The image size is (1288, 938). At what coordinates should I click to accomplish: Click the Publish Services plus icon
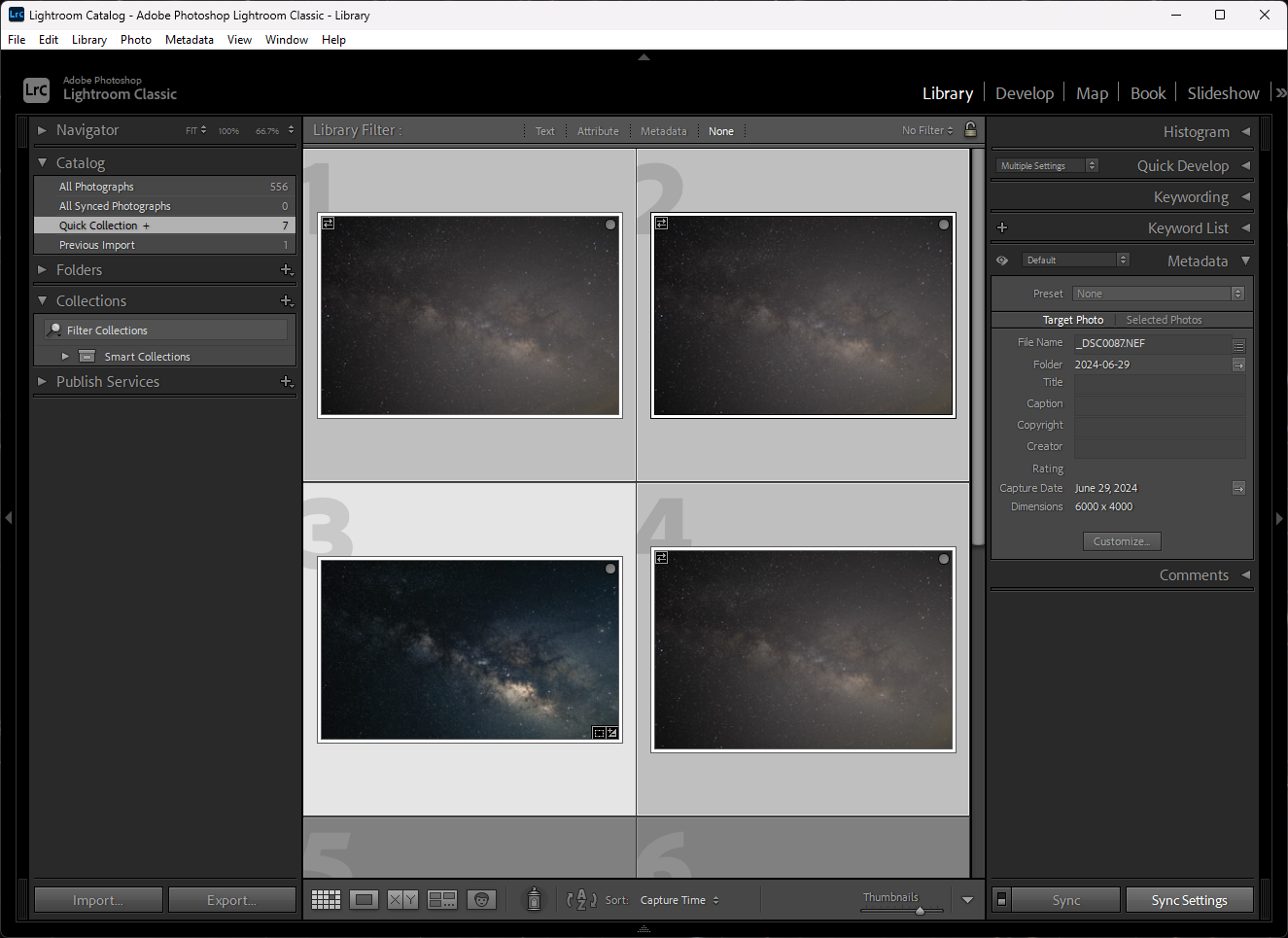287,382
